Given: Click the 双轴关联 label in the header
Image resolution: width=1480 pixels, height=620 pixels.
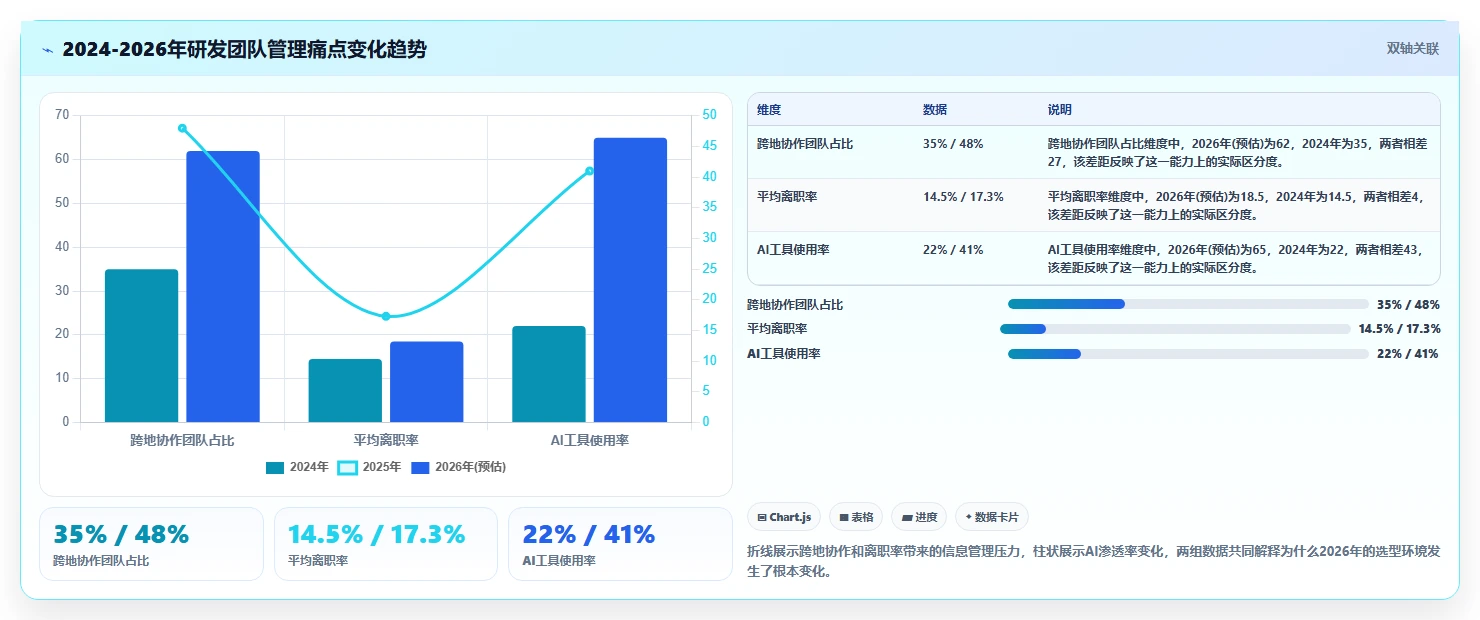Looking at the screenshot, I should pos(1413,48).
